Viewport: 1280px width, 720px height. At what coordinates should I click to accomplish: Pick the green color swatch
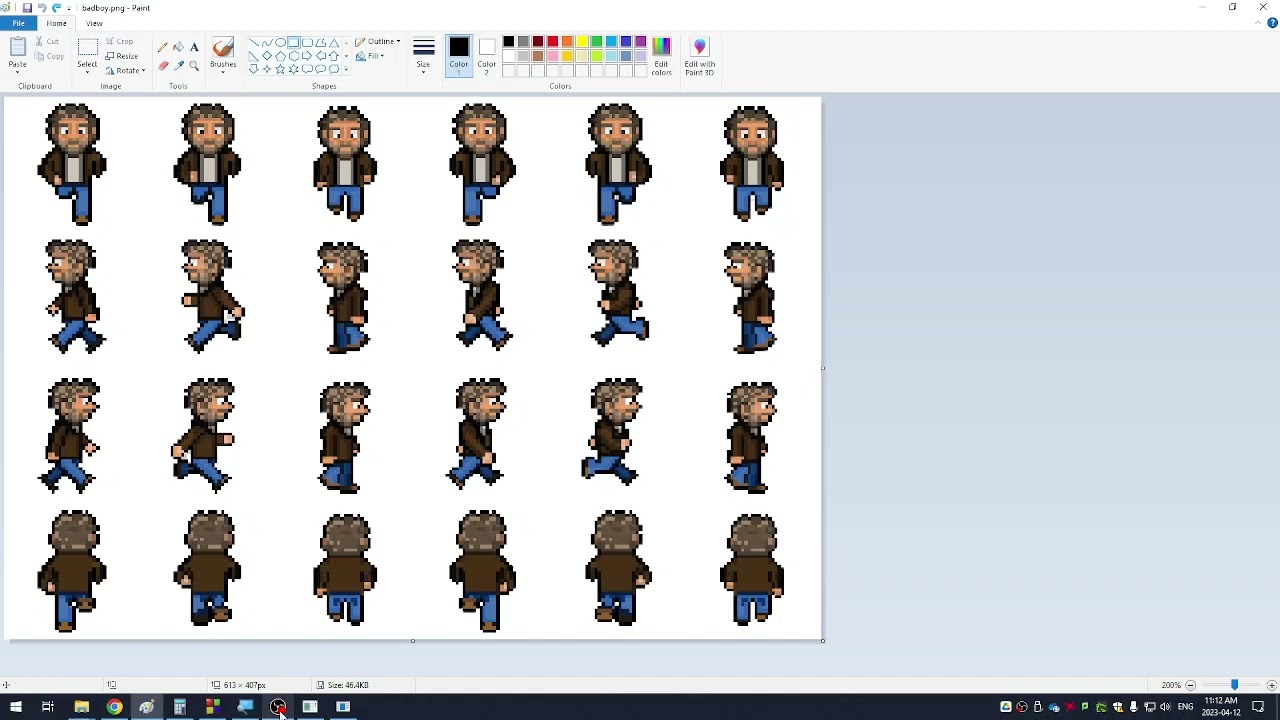point(597,42)
